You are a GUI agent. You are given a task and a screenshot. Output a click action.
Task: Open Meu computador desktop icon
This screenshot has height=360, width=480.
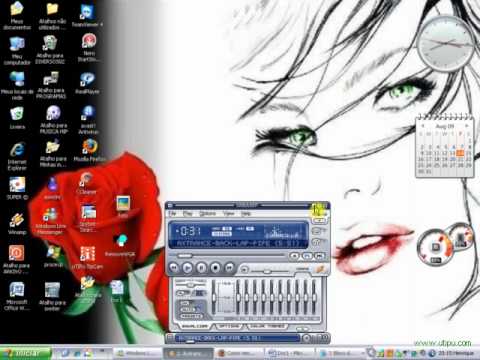click(x=17, y=50)
